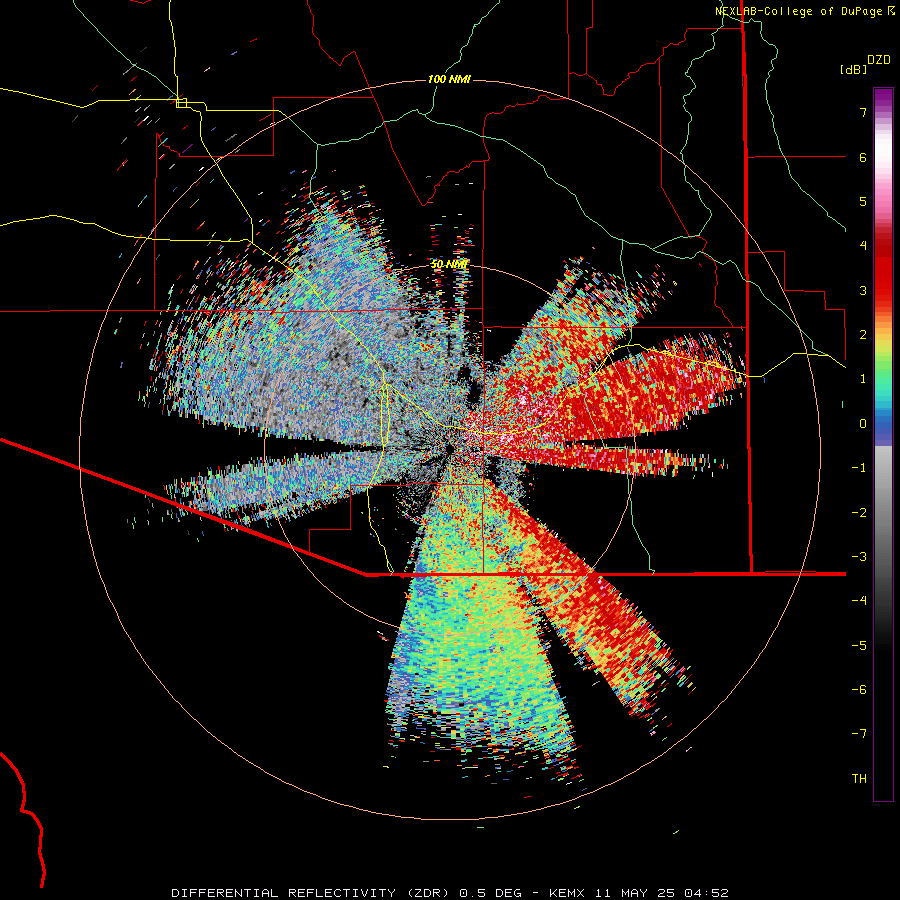Image resolution: width=900 pixels, height=900 pixels.
Task: Click the 1 value on color scale
Action: click(863, 379)
